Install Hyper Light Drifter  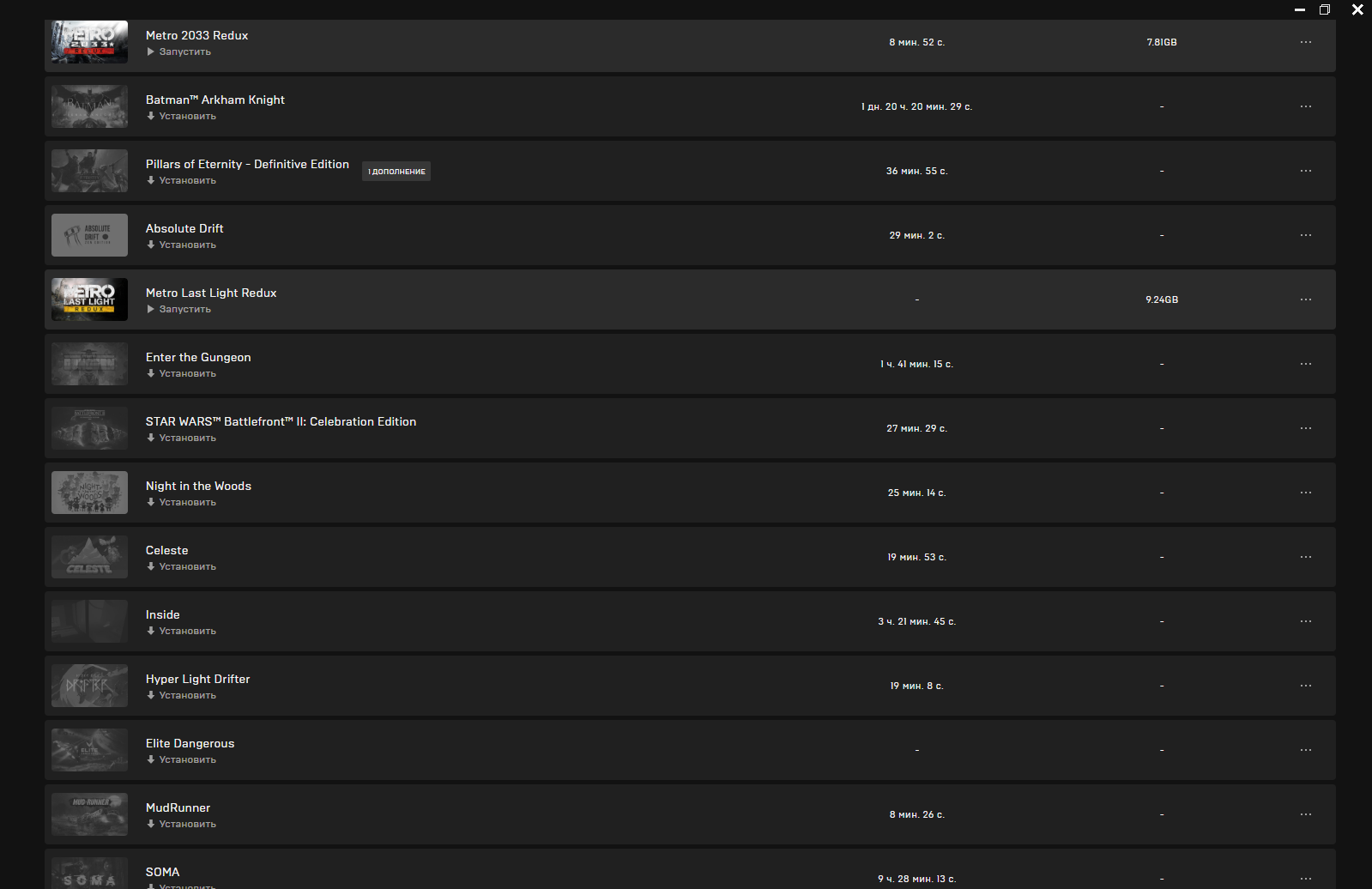coord(187,695)
